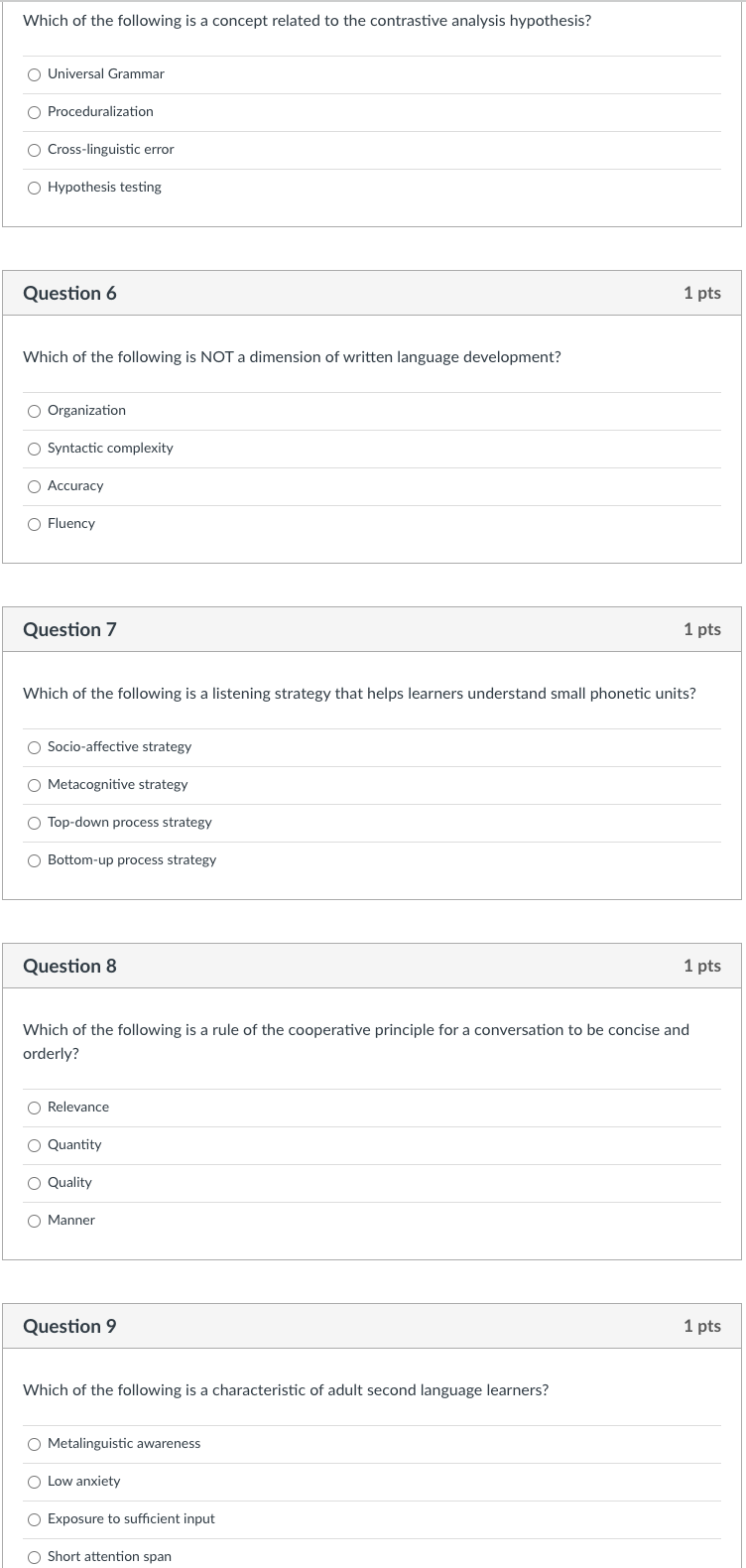Select the Universal Grammar answer option
This screenshot has width=746, height=1568.
(34, 74)
